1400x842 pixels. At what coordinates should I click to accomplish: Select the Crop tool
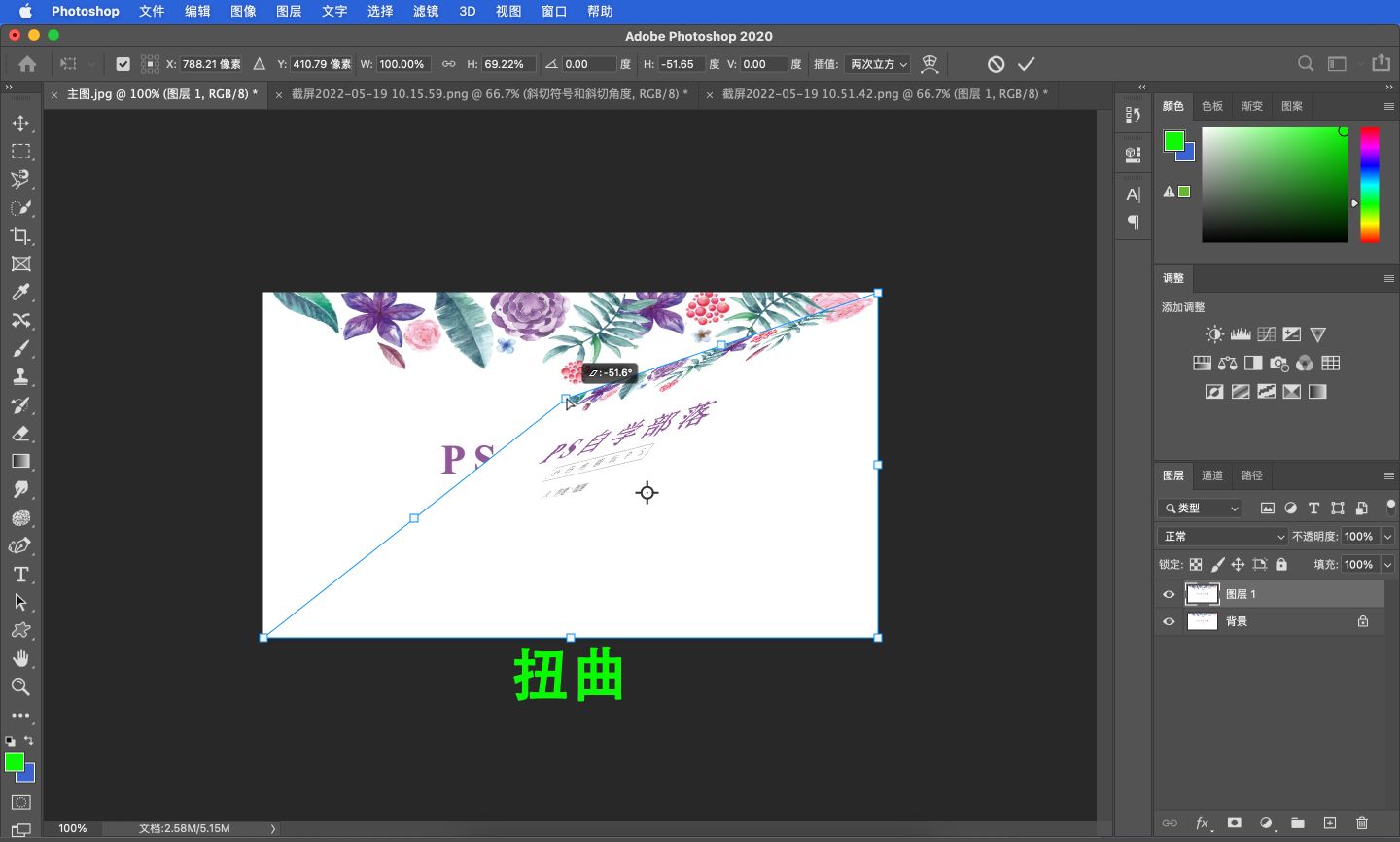pyautogui.click(x=20, y=236)
